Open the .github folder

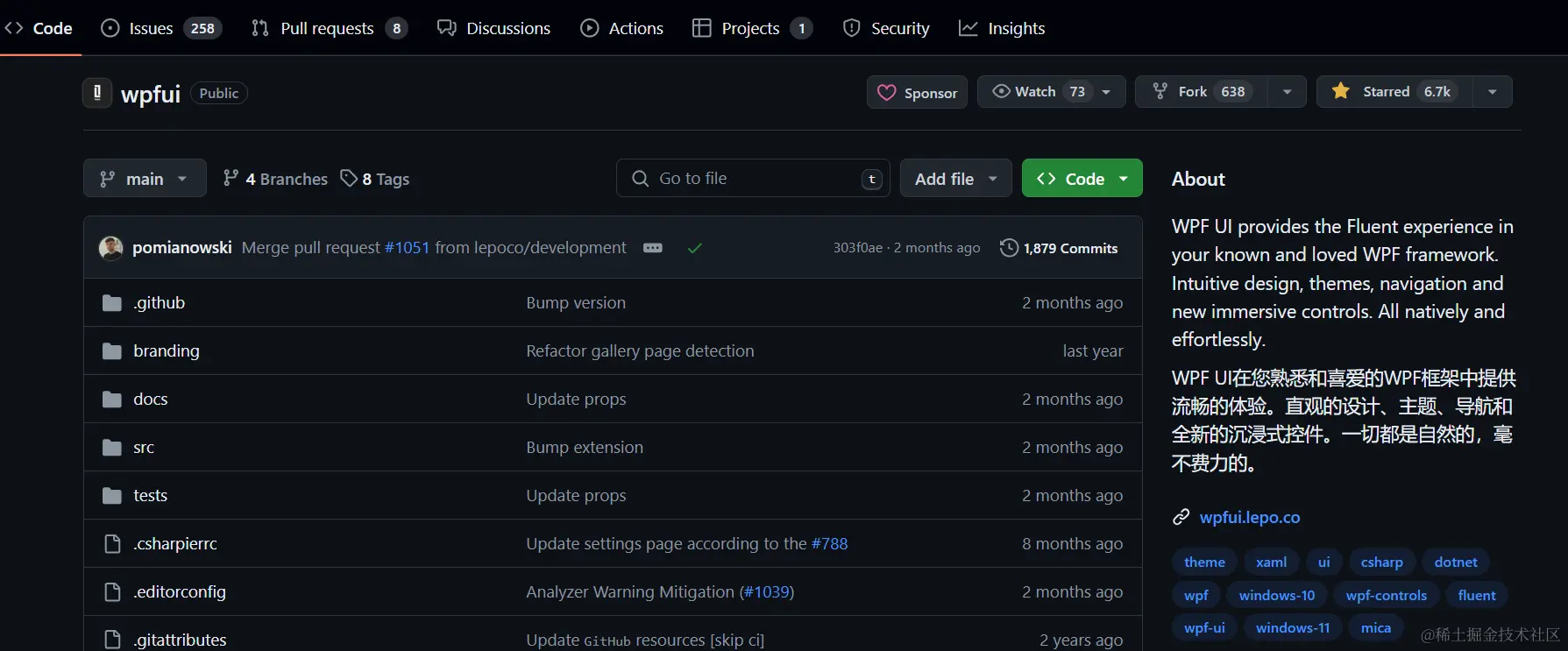(x=159, y=302)
